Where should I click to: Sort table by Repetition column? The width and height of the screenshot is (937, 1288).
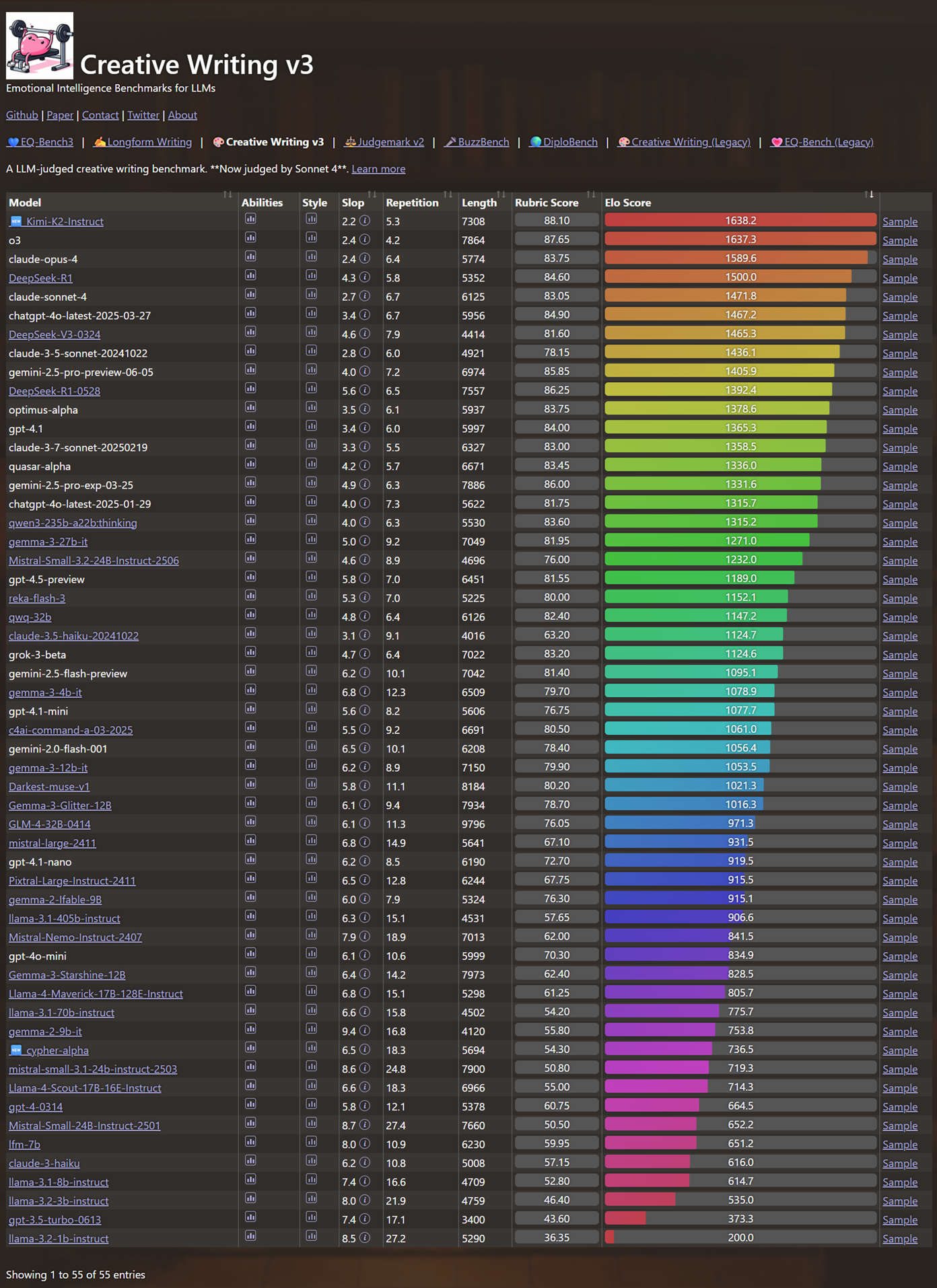tap(419, 202)
